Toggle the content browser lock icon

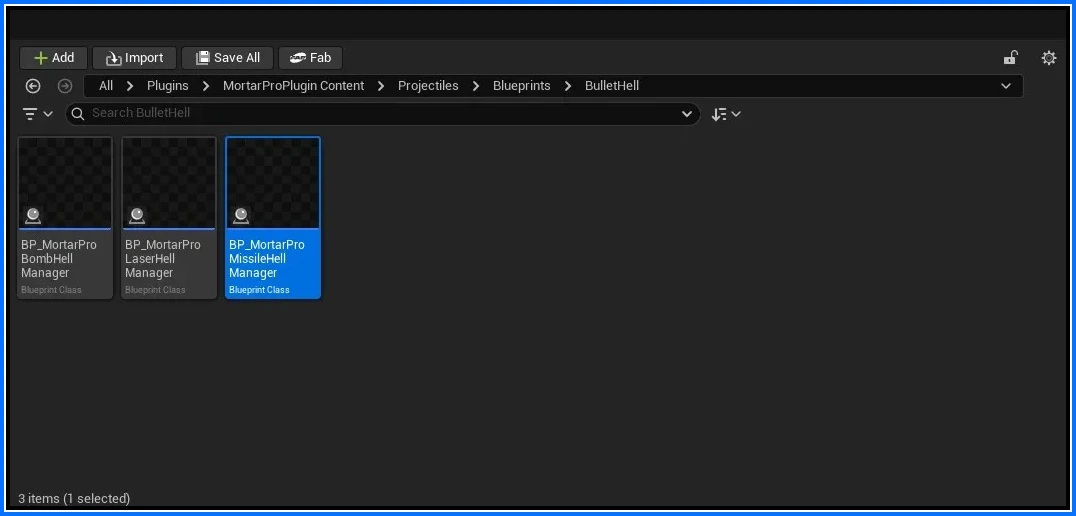(x=1011, y=58)
